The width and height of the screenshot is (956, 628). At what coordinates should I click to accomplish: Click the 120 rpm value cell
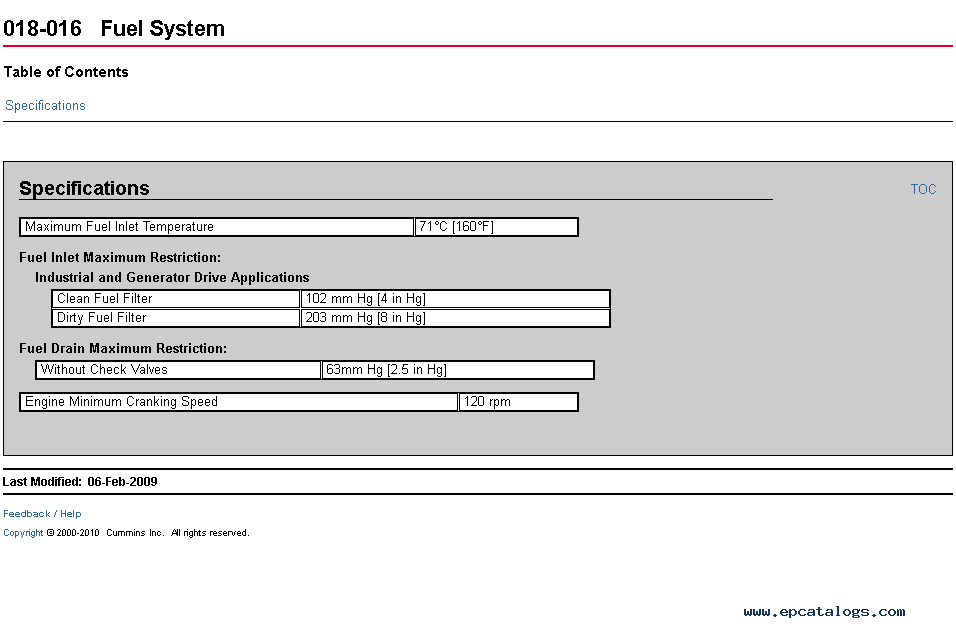518,402
